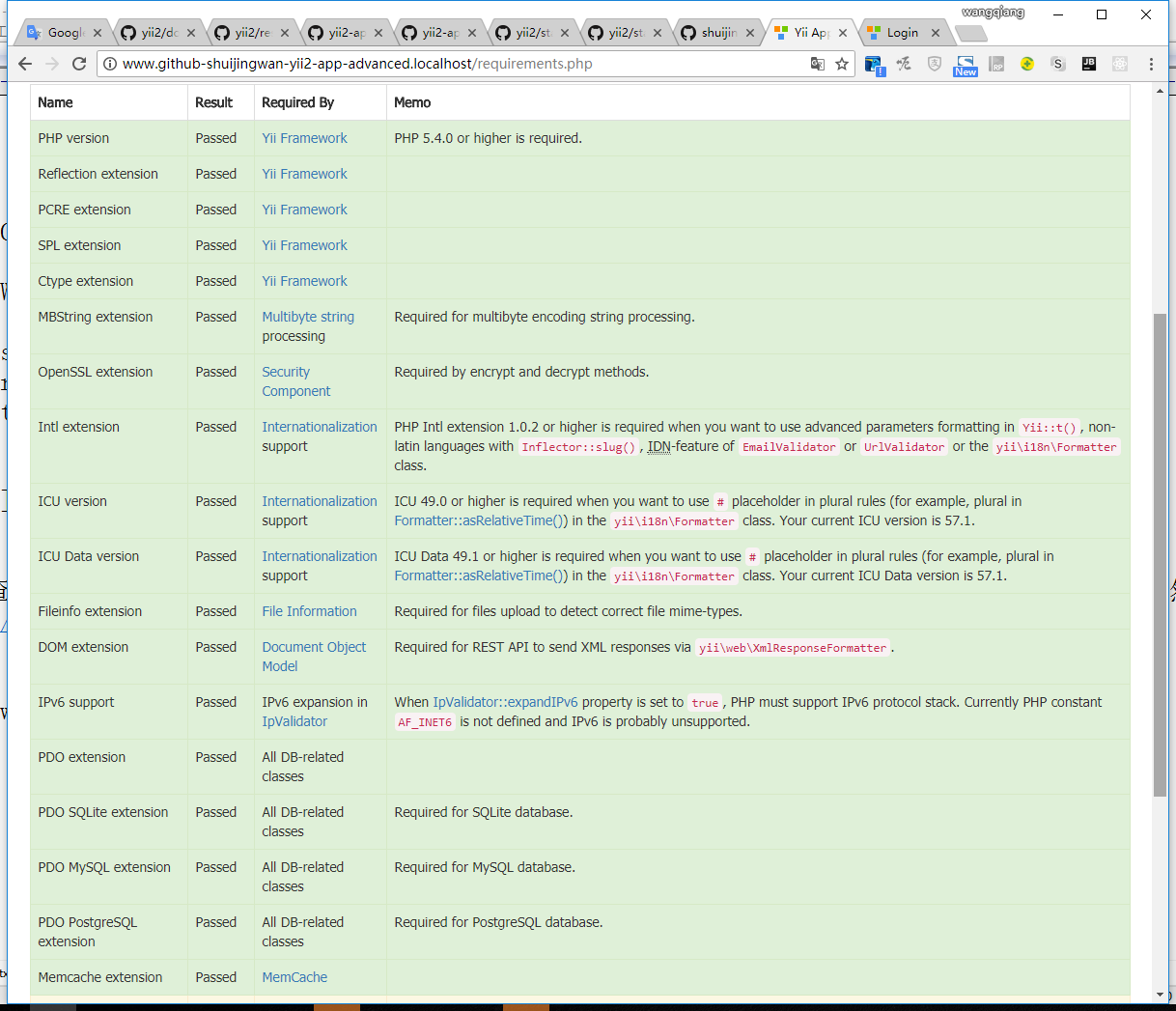Click the extension icon with New badge

pyautogui.click(x=966, y=65)
